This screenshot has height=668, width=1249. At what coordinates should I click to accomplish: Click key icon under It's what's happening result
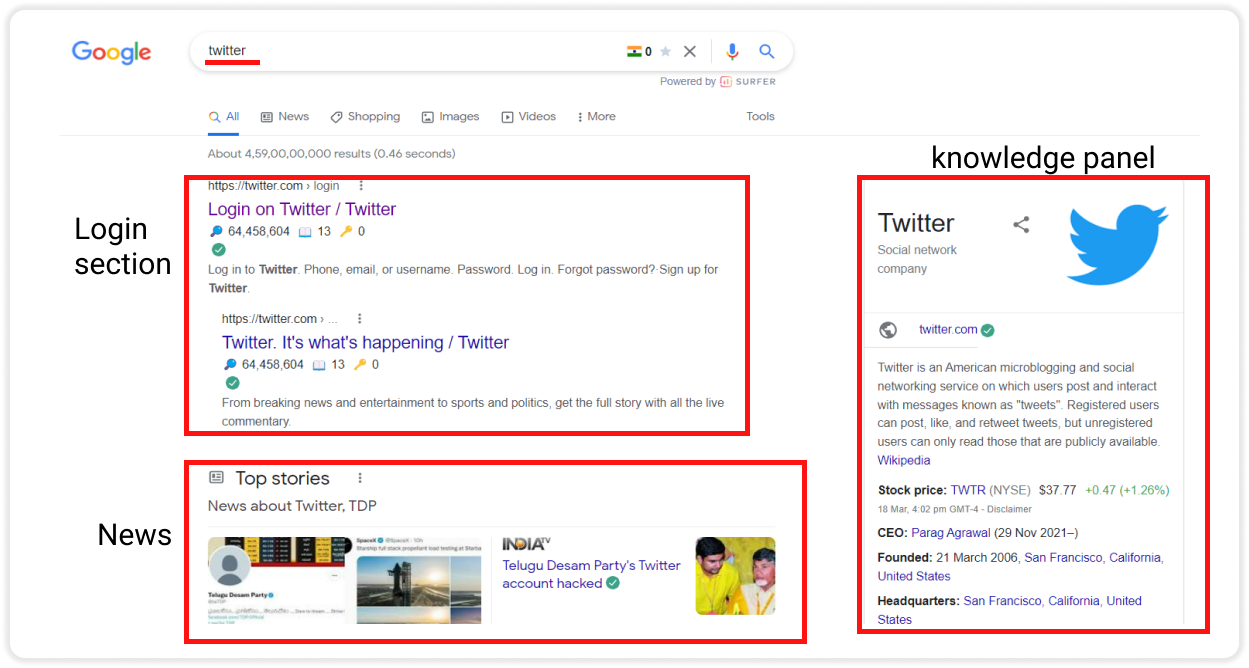[x=360, y=365]
